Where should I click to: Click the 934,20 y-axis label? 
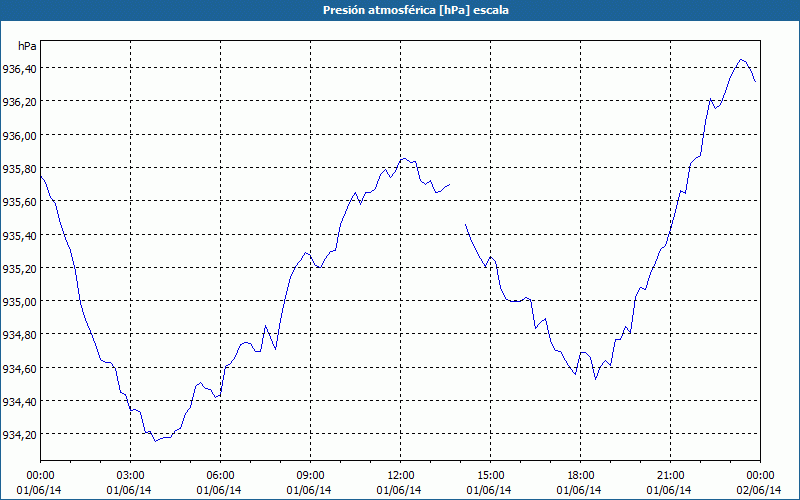[x=19, y=435]
